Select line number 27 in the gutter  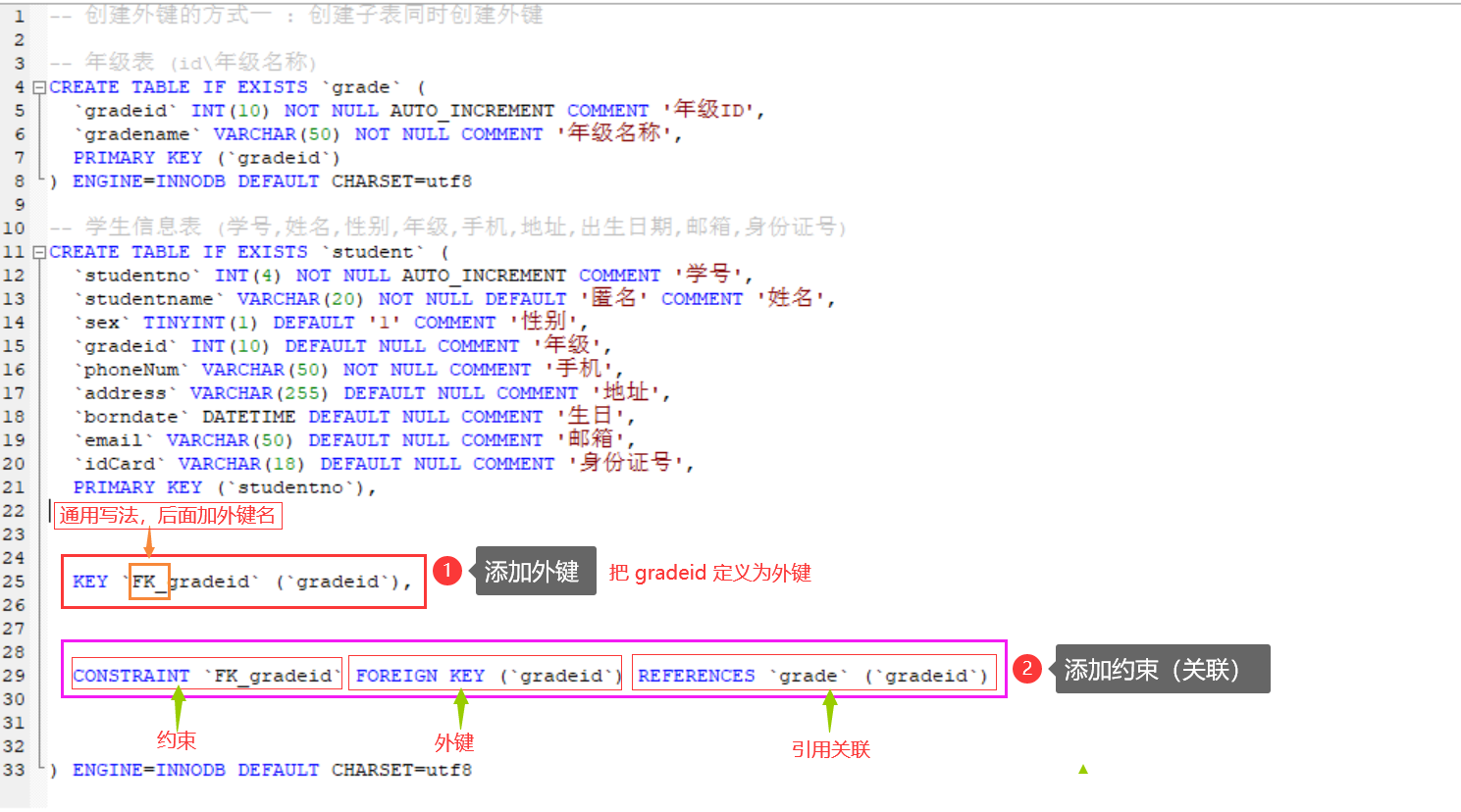14,629
